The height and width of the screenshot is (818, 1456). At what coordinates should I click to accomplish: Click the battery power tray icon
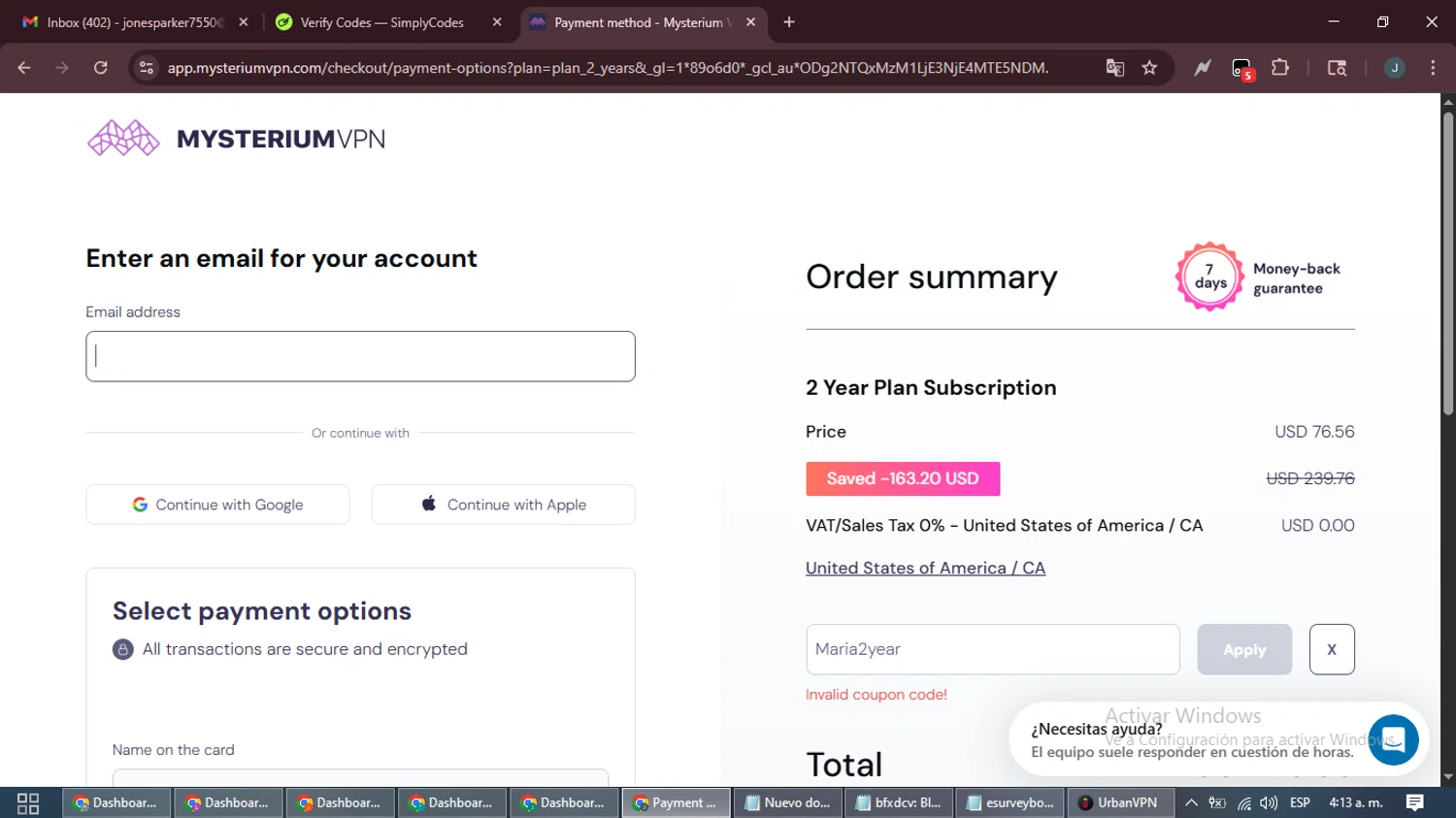pos(1217,803)
